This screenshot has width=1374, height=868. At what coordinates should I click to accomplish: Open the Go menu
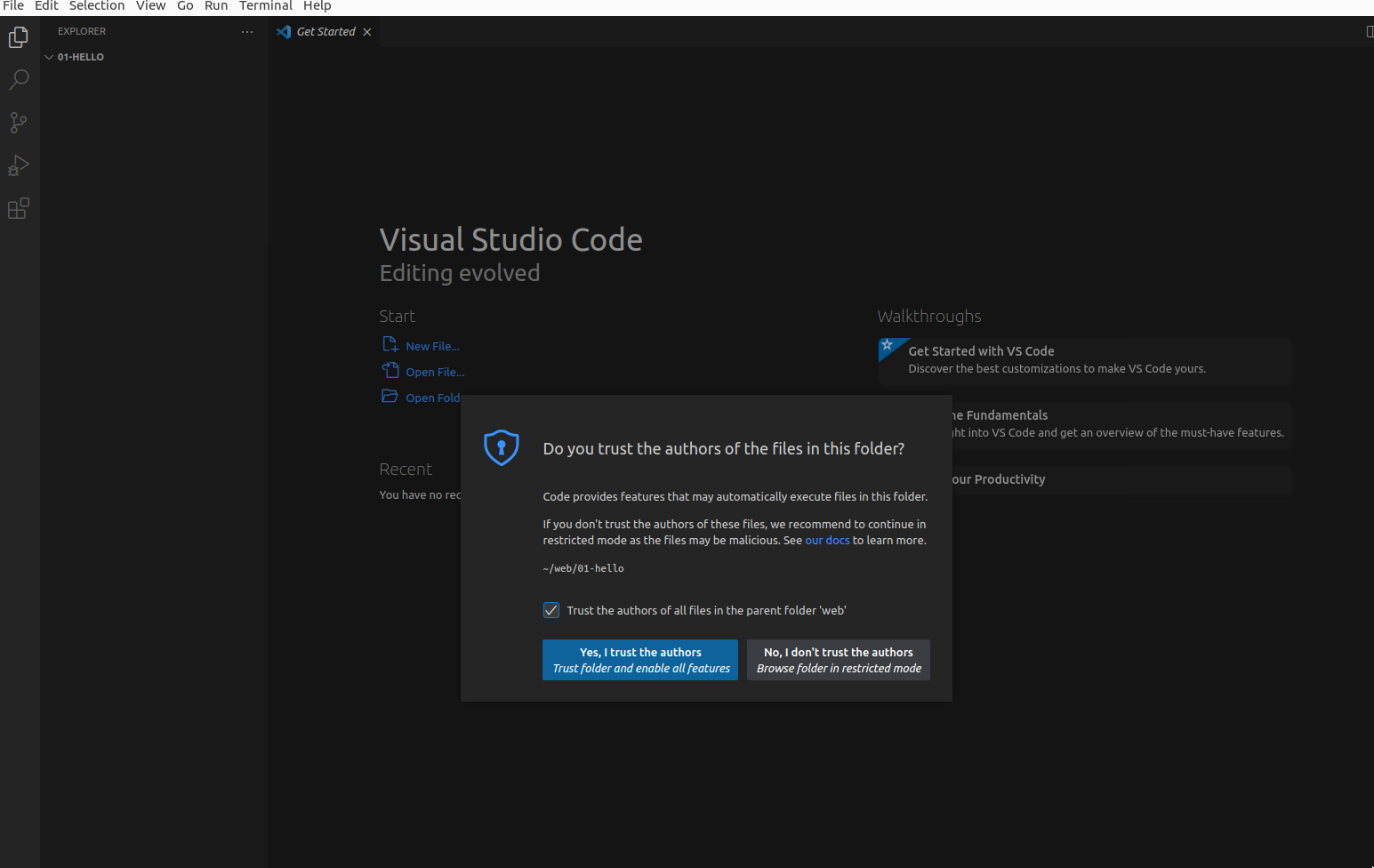(185, 6)
